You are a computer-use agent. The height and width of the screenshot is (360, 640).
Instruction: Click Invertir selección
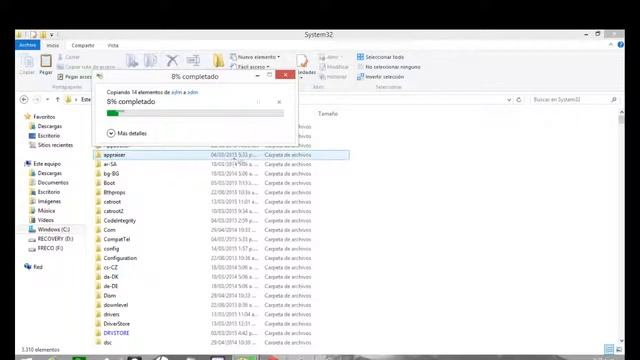coord(380,77)
